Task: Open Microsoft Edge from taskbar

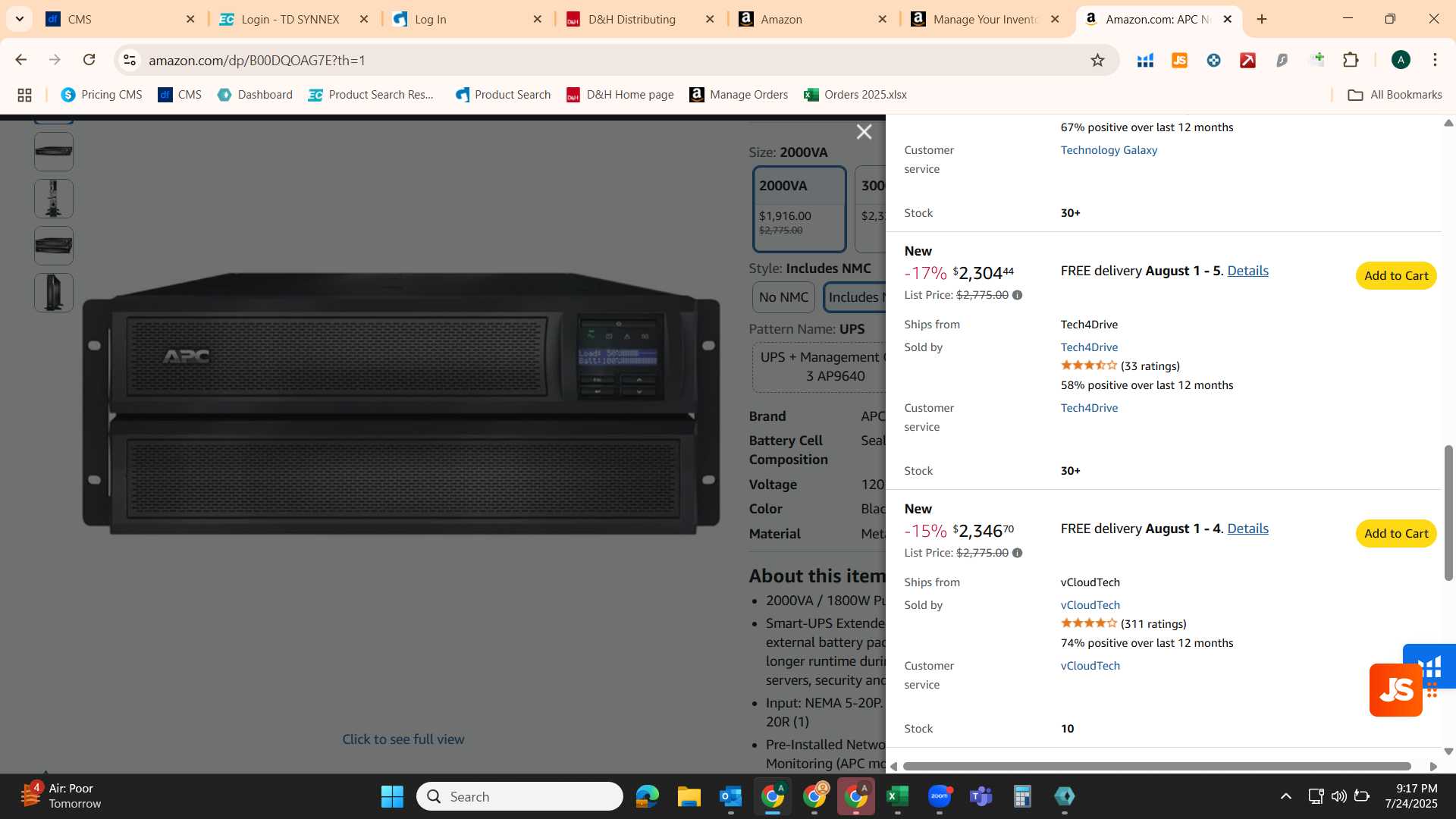Action: tap(647, 796)
